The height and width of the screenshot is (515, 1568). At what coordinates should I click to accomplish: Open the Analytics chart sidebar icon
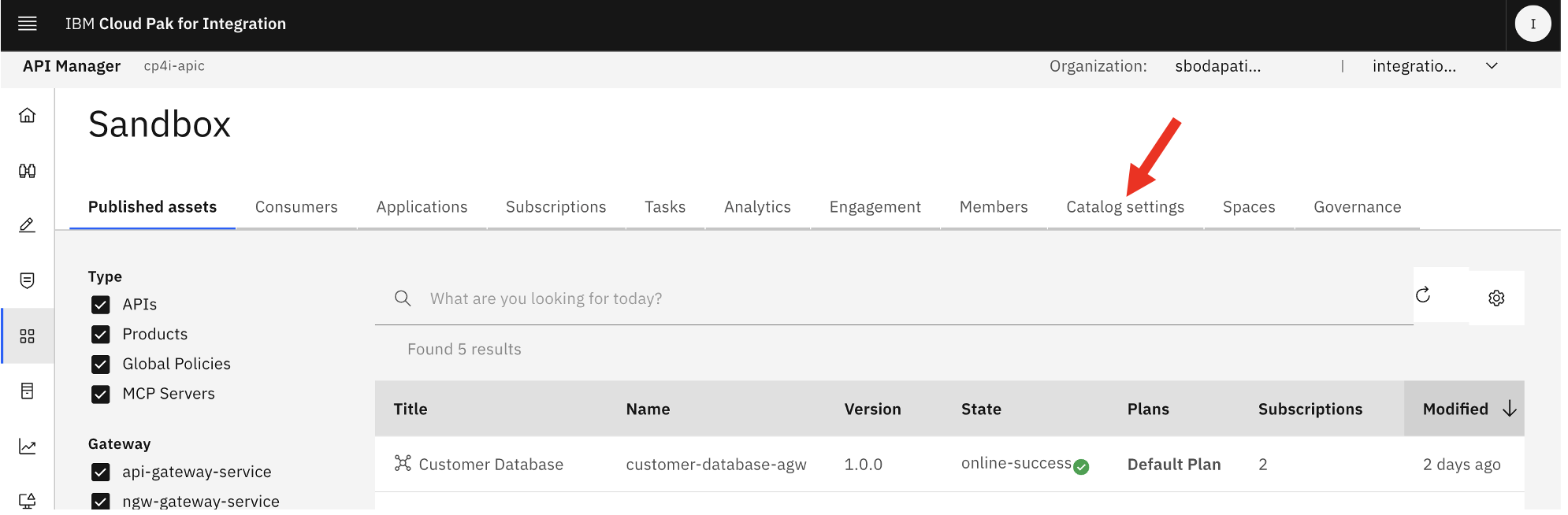click(x=28, y=446)
